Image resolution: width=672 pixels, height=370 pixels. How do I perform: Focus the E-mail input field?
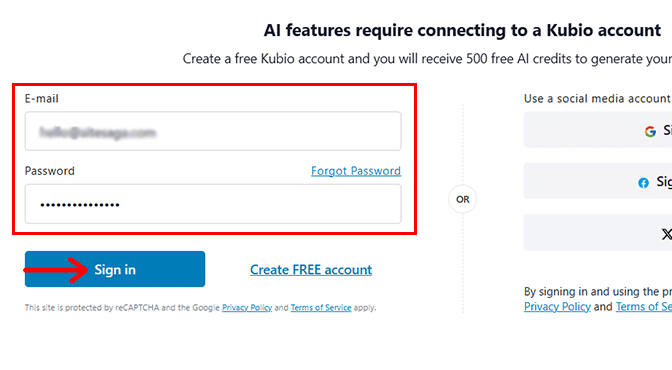pos(213,131)
